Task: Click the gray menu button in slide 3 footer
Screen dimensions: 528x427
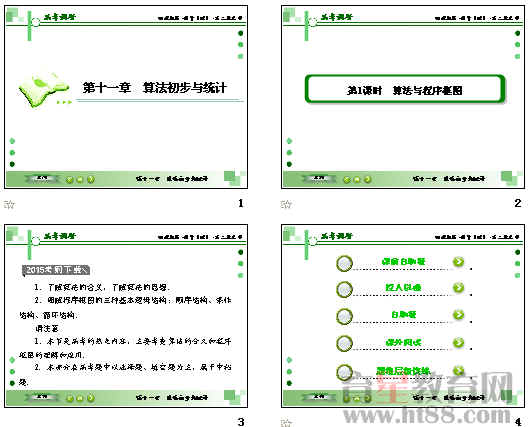Action: (42, 397)
